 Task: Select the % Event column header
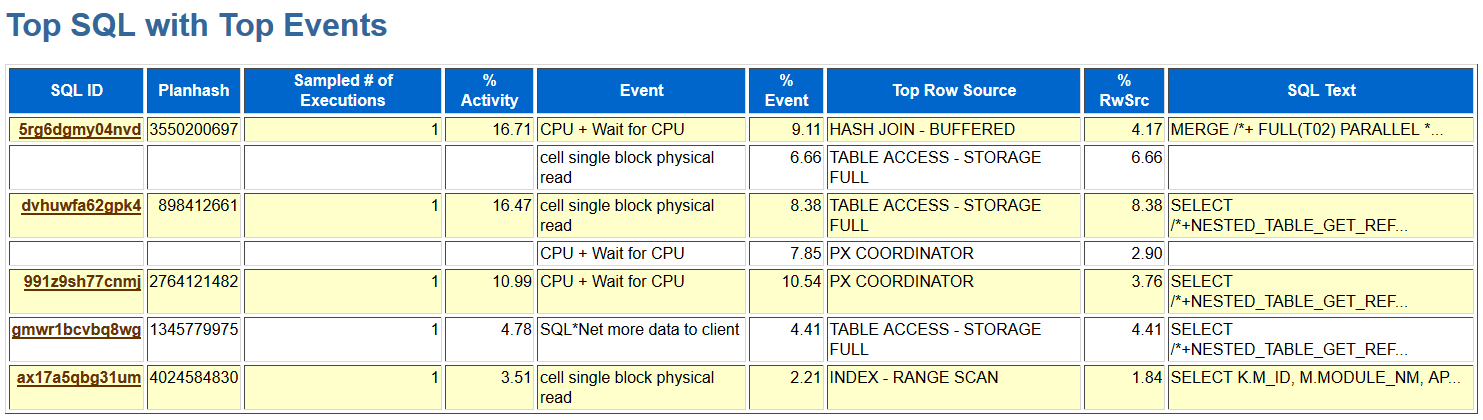coord(786,90)
